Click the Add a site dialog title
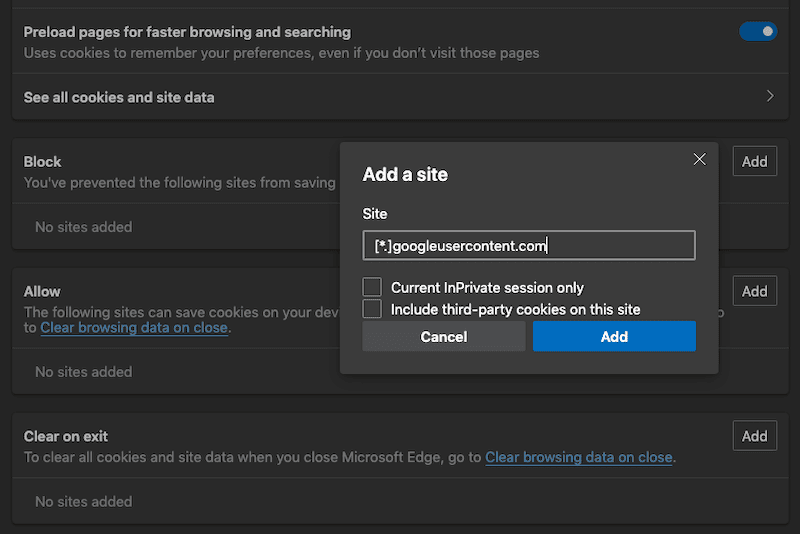The image size is (800, 534). coord(405,175)
